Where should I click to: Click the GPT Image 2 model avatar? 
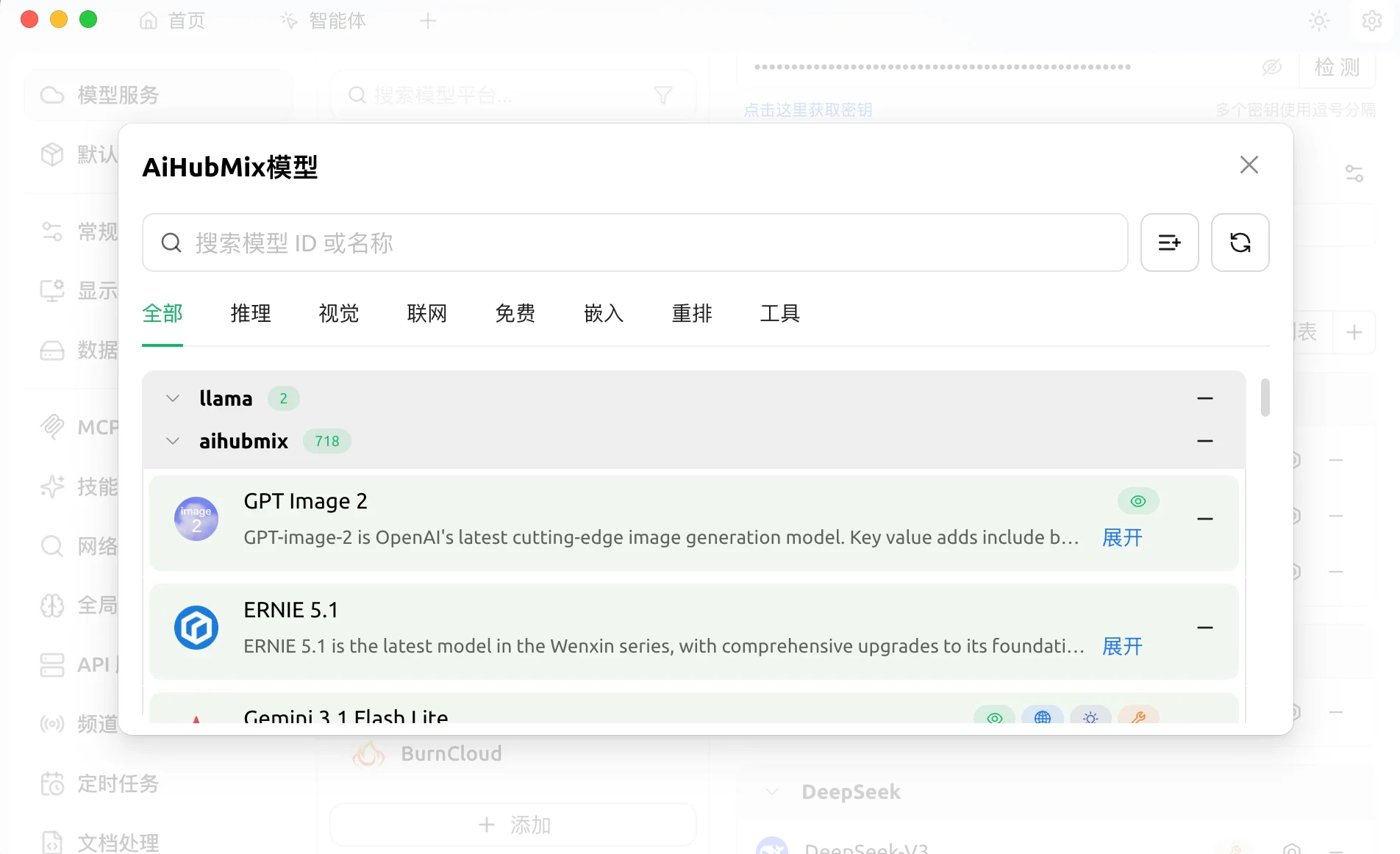(x=196, y=519)
